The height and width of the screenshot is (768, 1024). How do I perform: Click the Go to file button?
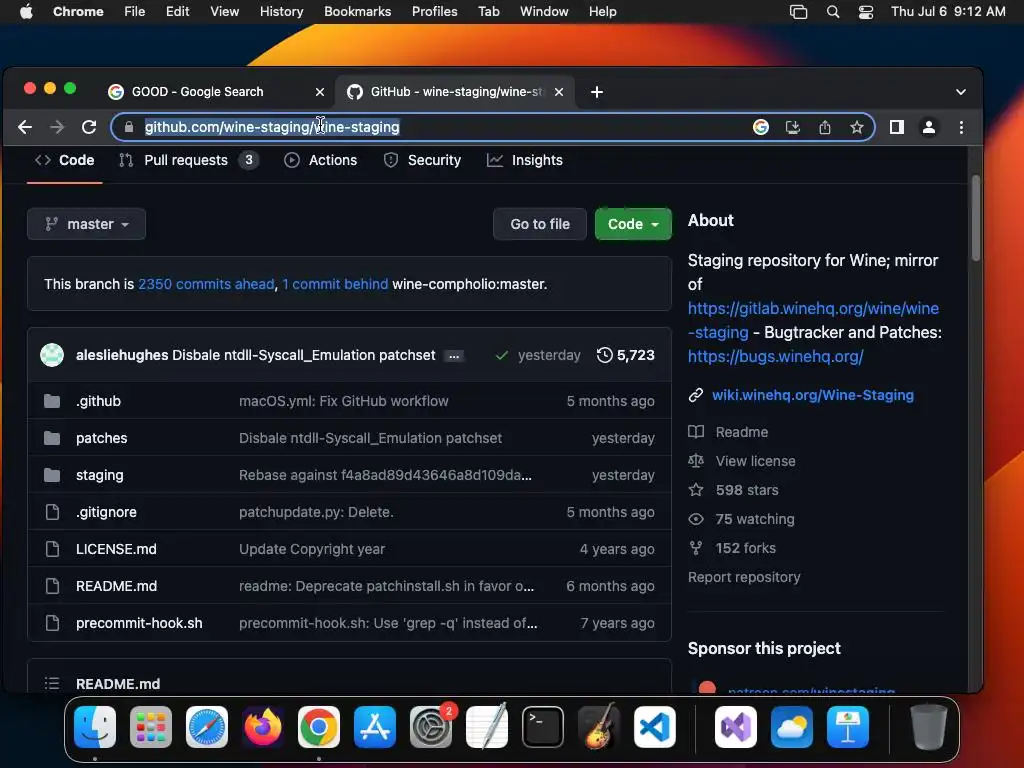[x=540, y=224]
